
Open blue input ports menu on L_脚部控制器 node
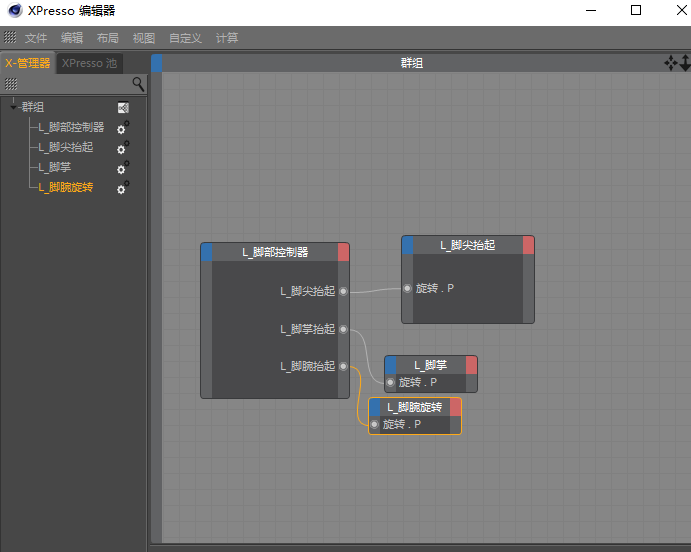point(207,252)
